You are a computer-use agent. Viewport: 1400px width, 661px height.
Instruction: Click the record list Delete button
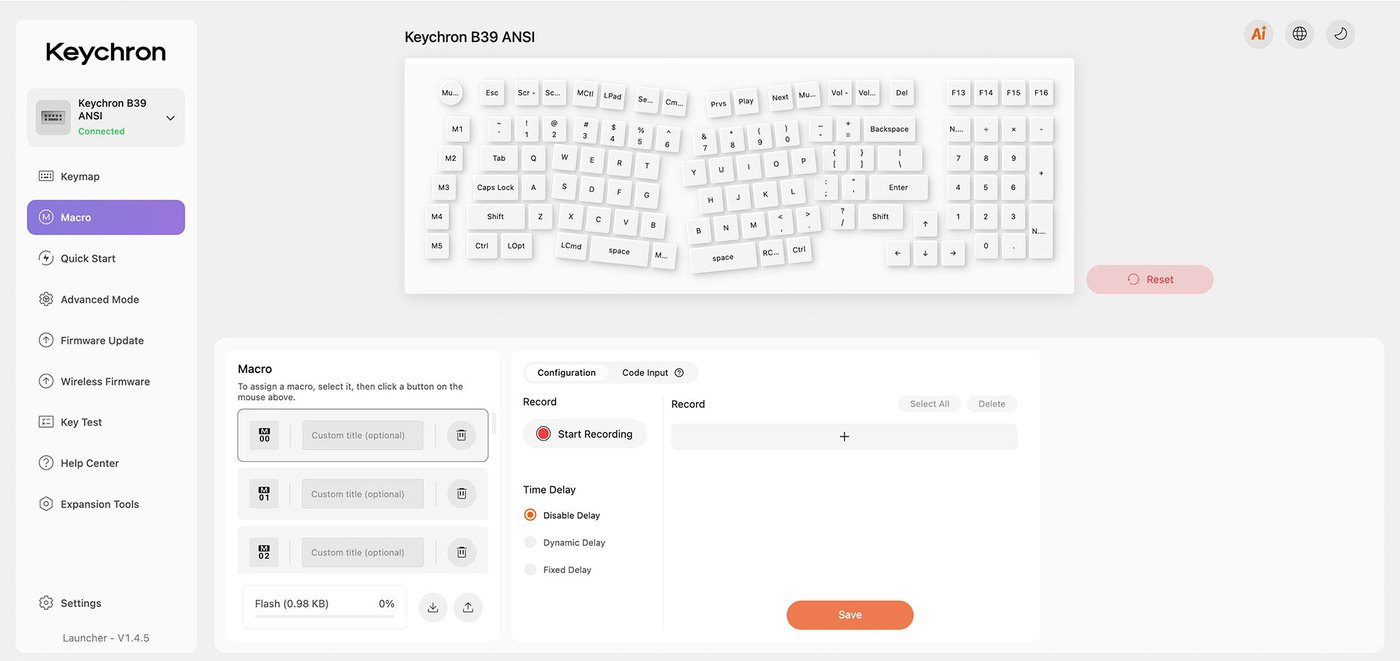point(992,404)
